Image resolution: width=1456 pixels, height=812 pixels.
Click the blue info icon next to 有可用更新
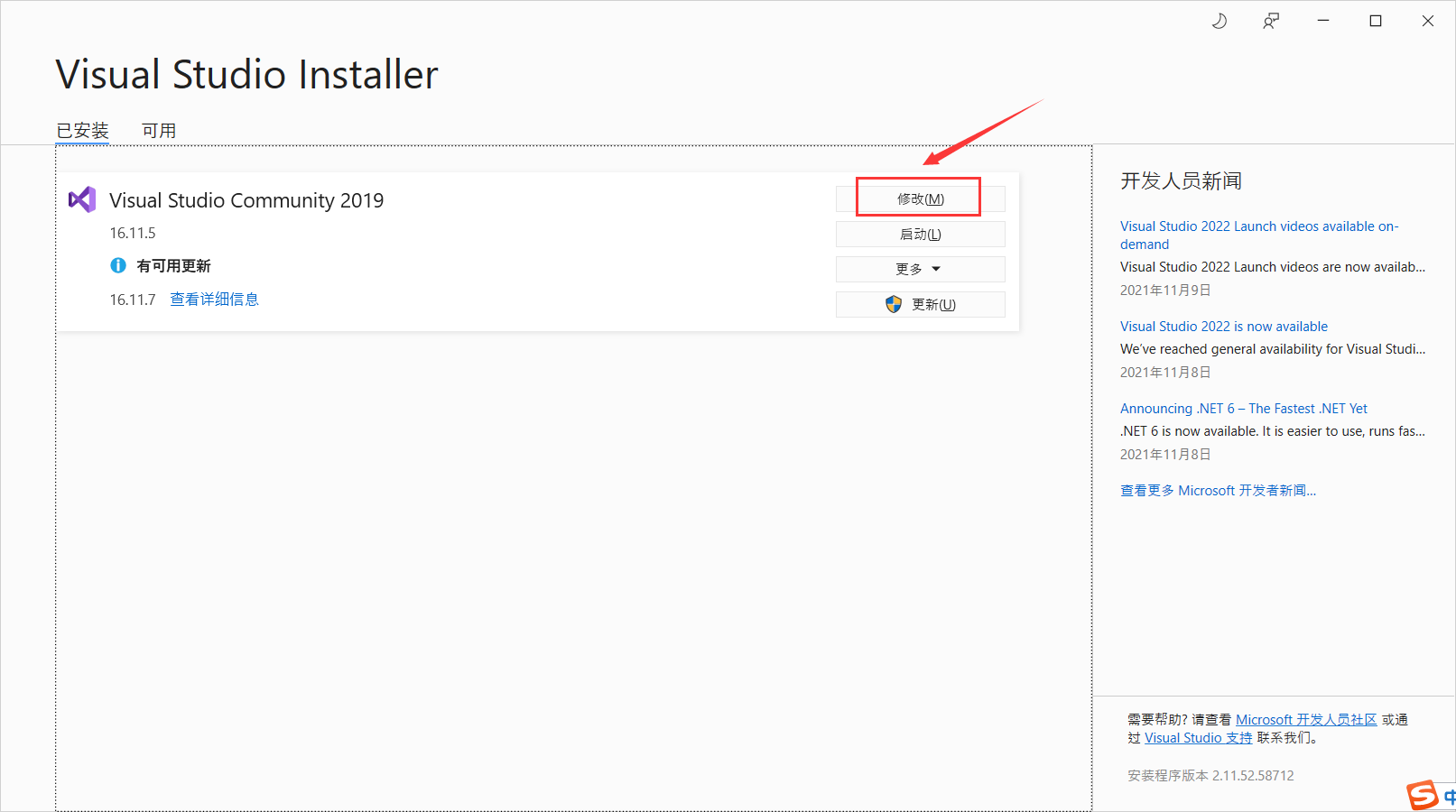[x=118, y=265]
